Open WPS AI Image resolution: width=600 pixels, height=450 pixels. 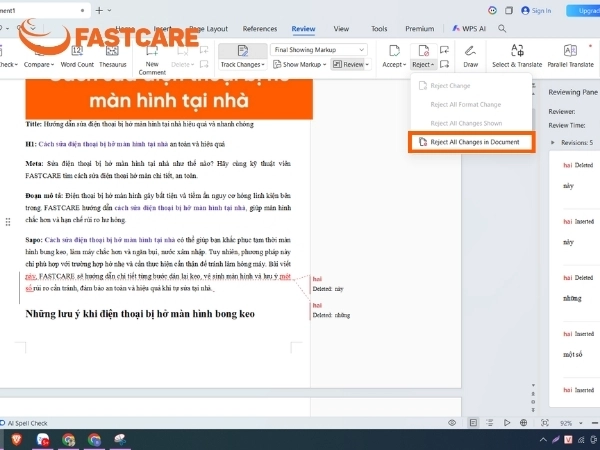pyautogui.click(x=469, y=29)
